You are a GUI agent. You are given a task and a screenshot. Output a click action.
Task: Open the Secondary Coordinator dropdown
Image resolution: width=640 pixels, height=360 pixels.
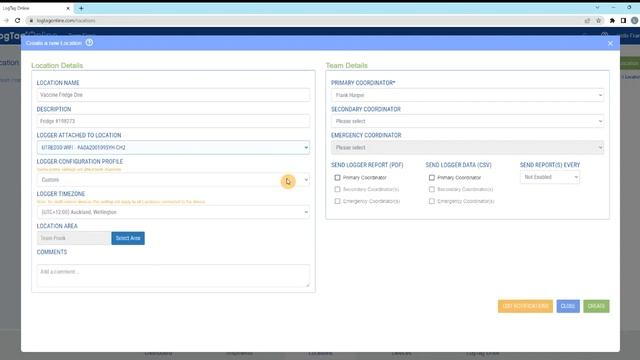pos(467,121)
